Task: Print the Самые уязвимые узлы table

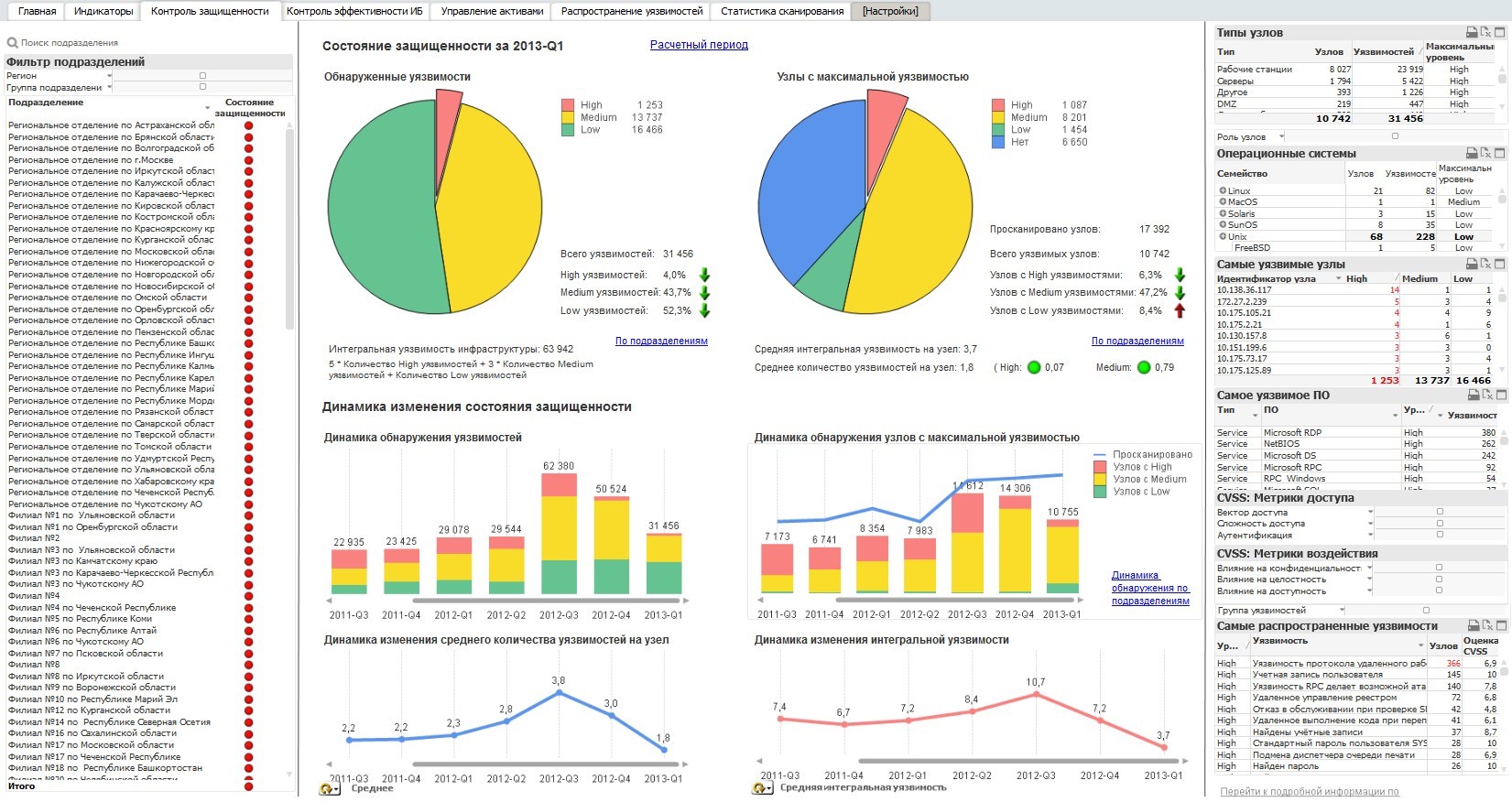Action: coord(1472,264)
